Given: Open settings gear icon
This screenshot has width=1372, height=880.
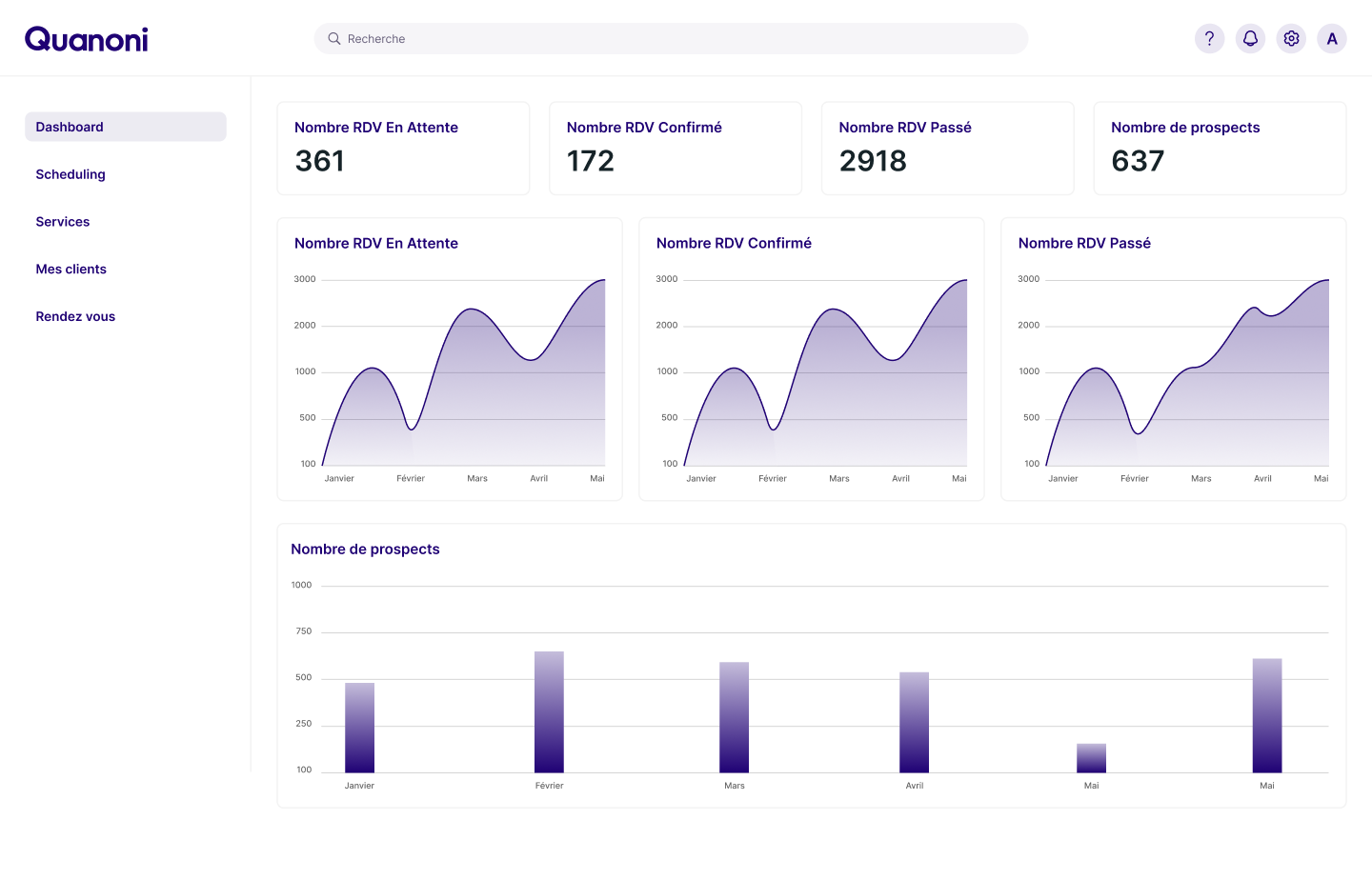Looking at the screenshot, I should click(1291, 39).
